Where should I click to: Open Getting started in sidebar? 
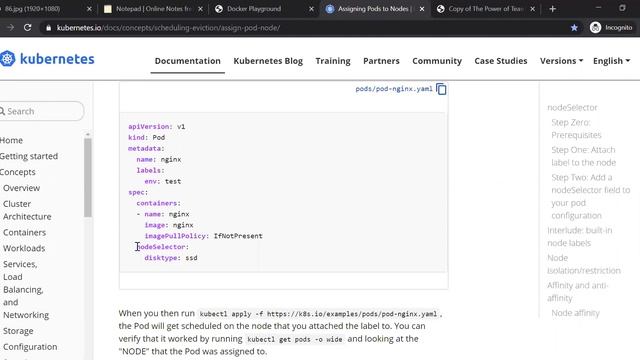pos(29,156)
